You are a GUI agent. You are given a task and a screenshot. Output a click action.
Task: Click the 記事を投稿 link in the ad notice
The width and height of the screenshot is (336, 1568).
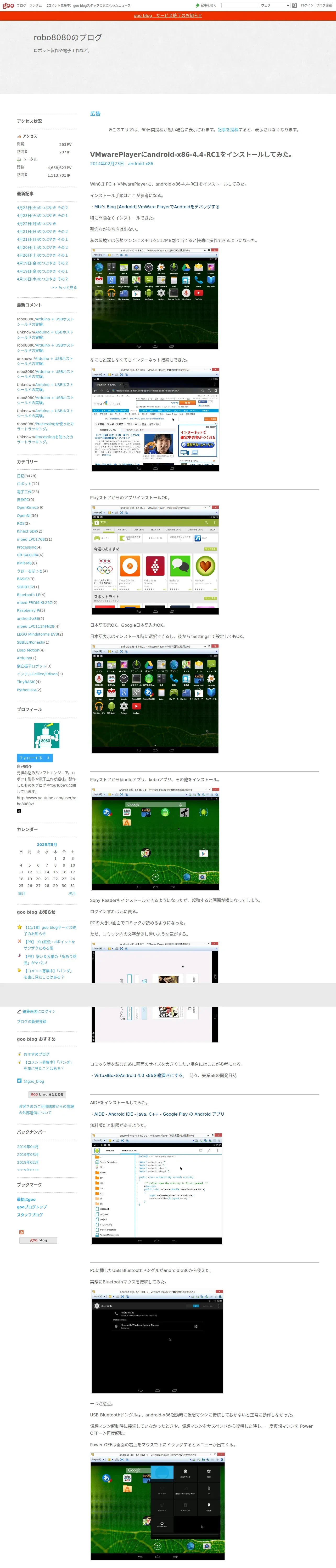228,130
